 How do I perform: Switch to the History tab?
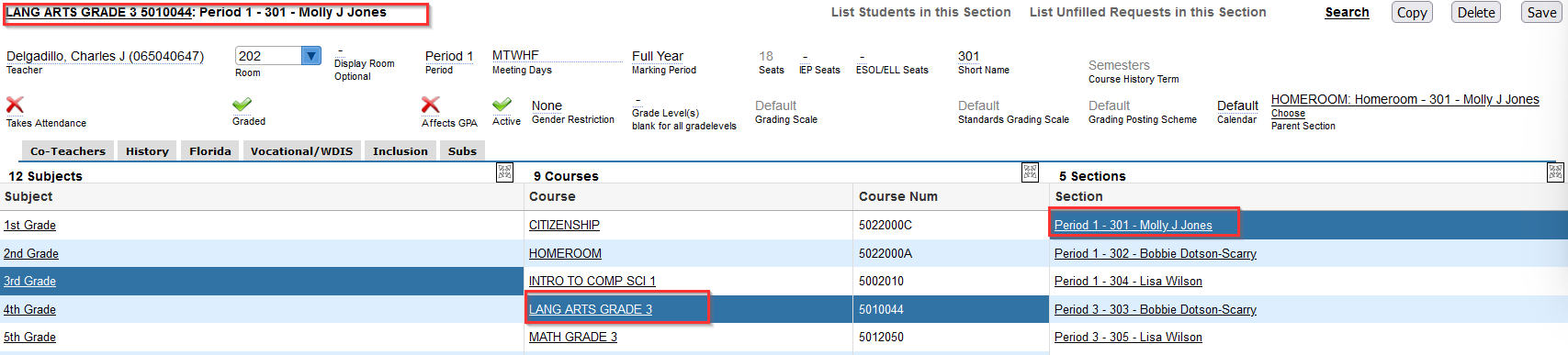pos(147,151)
